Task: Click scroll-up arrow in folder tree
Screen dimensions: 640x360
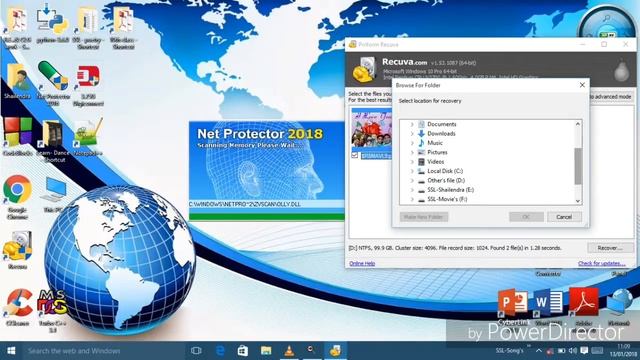Action: (578, 124)
